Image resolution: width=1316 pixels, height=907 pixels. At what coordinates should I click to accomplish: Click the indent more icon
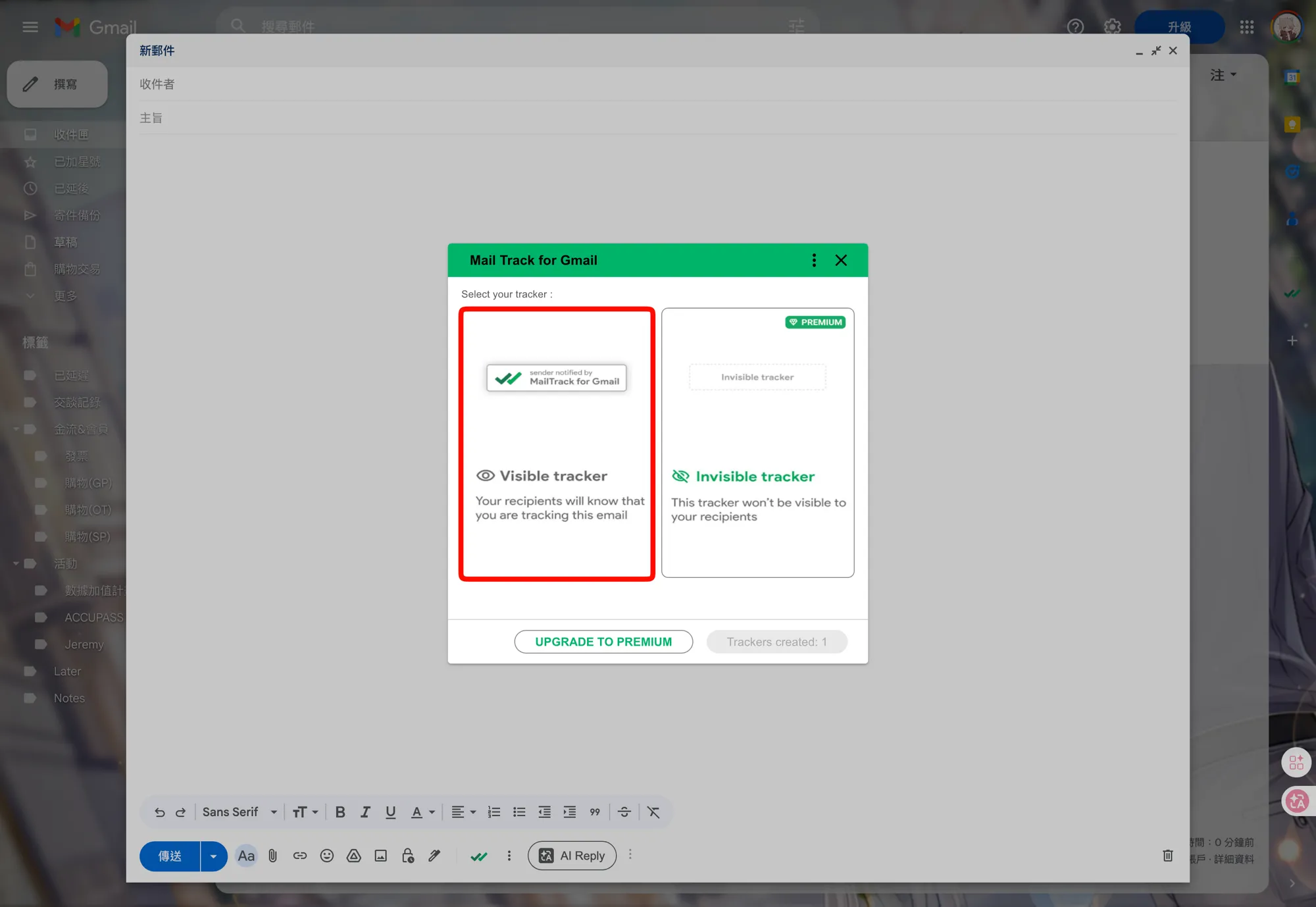570,812
